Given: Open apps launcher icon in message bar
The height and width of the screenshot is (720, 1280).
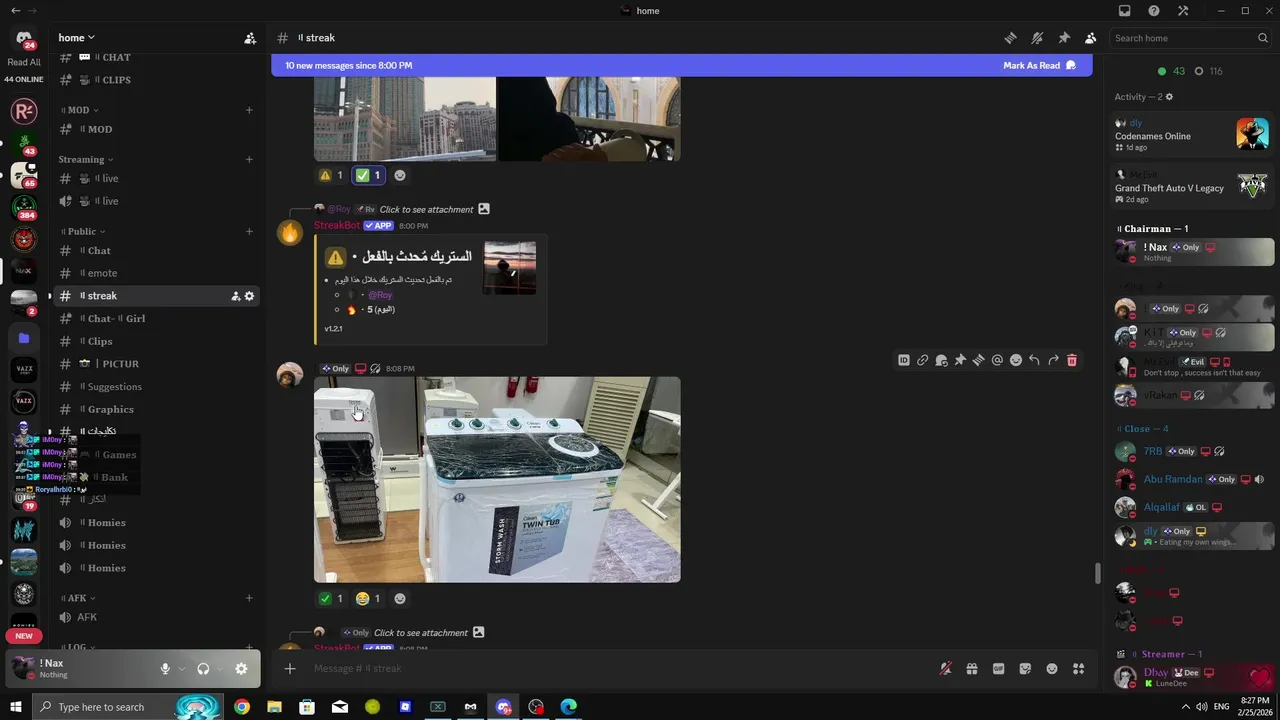Looking at the screenshot, I should [1079, 669].
